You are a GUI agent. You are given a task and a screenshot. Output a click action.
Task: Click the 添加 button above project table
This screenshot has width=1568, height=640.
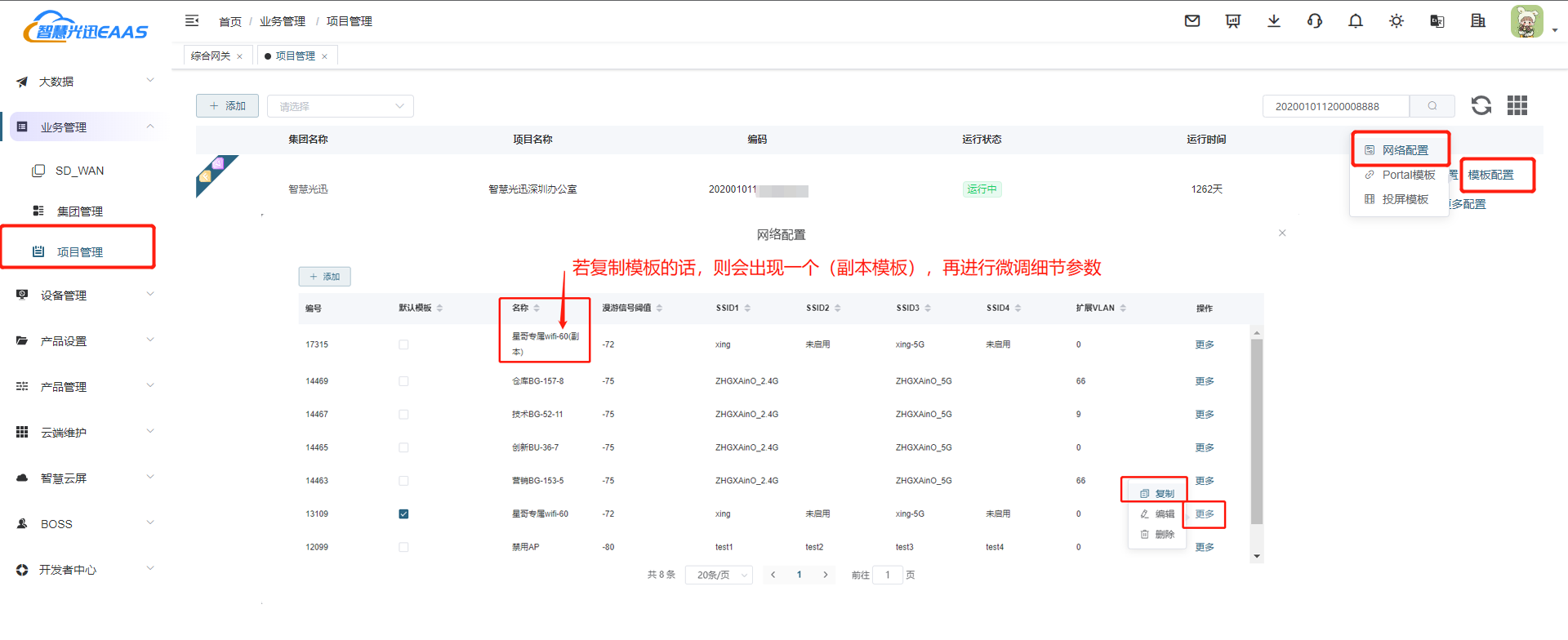(227, 106)
